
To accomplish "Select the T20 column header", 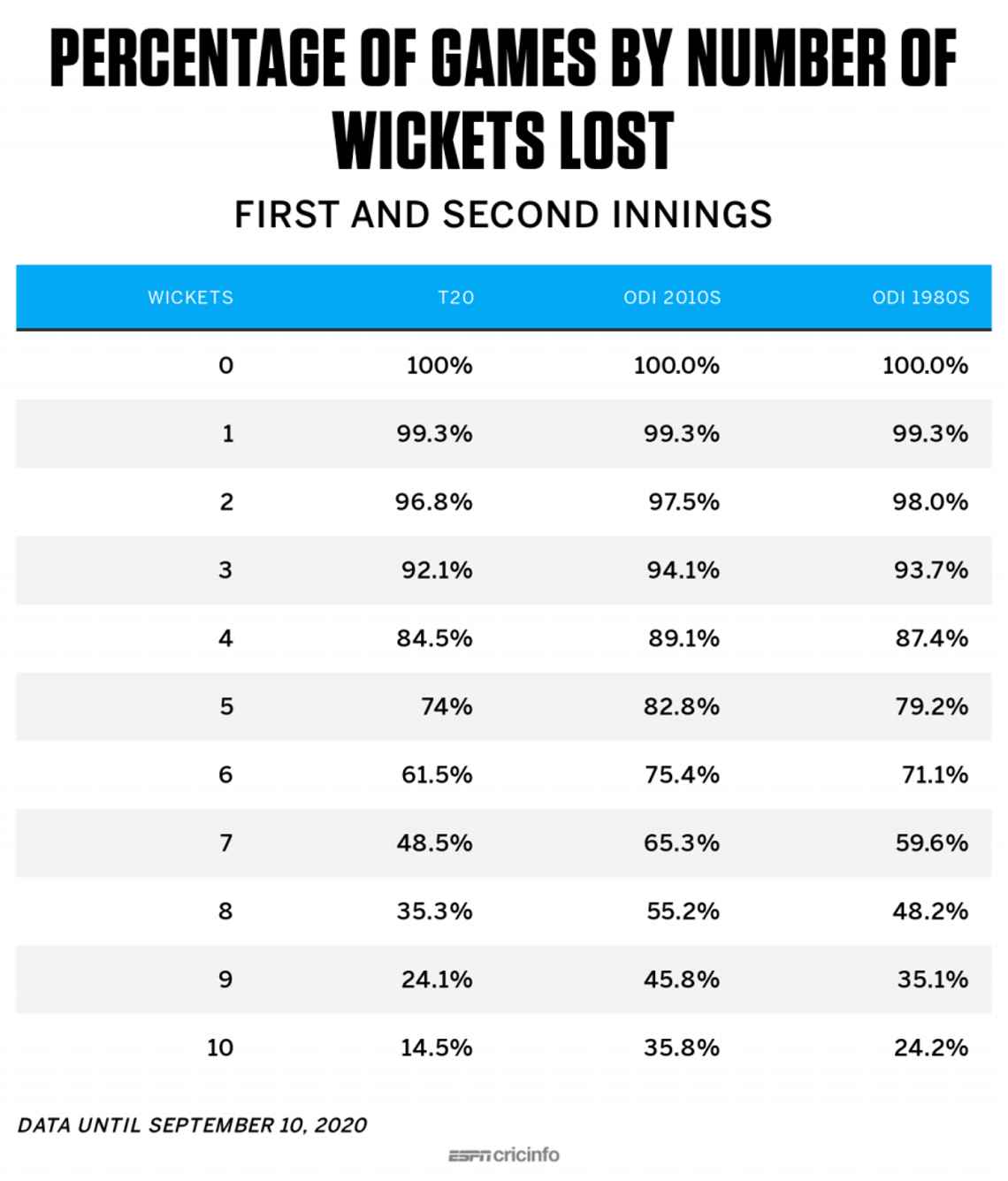I will tap(456, 298).
